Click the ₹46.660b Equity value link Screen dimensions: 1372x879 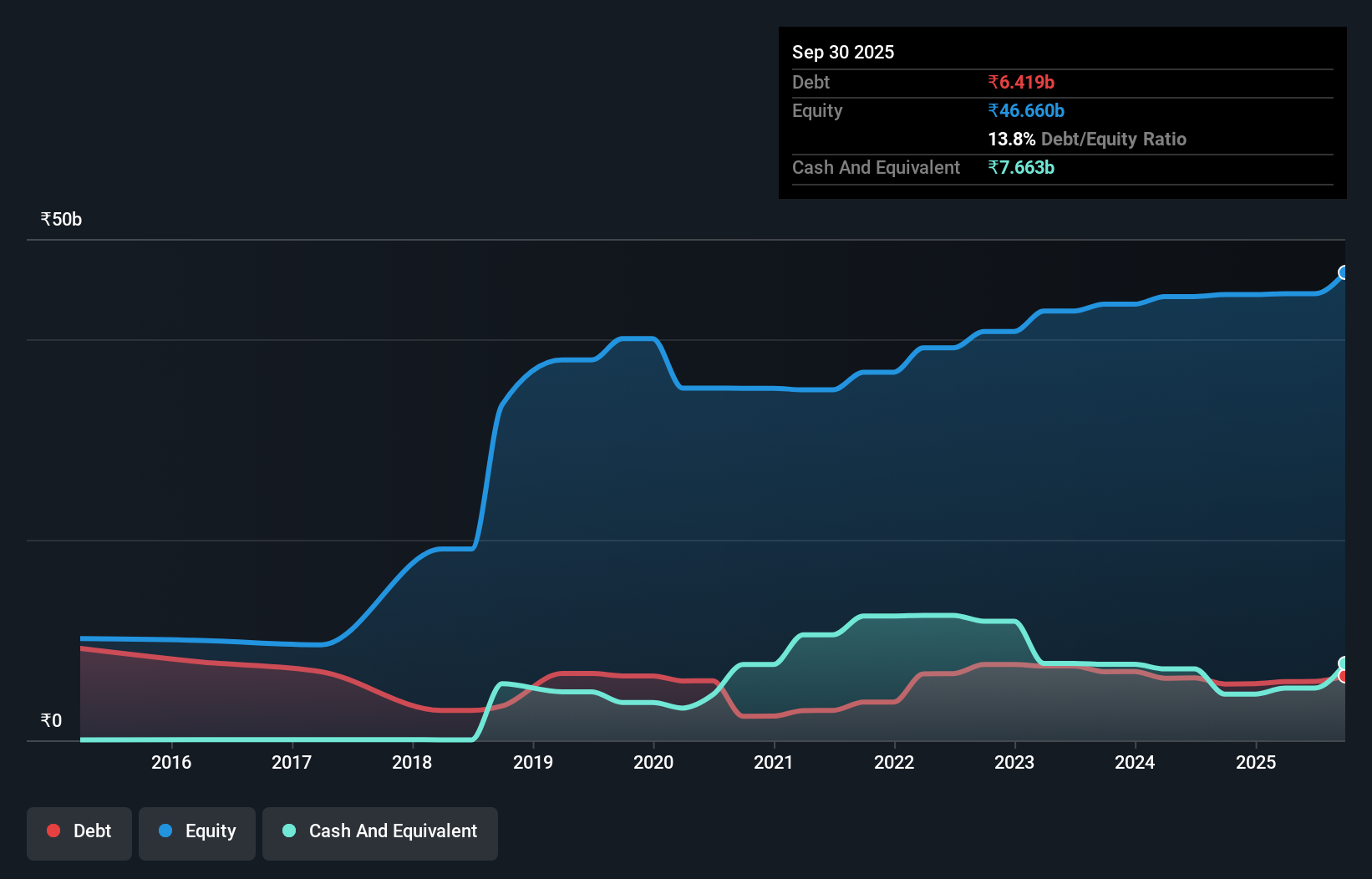point(1025,109)
